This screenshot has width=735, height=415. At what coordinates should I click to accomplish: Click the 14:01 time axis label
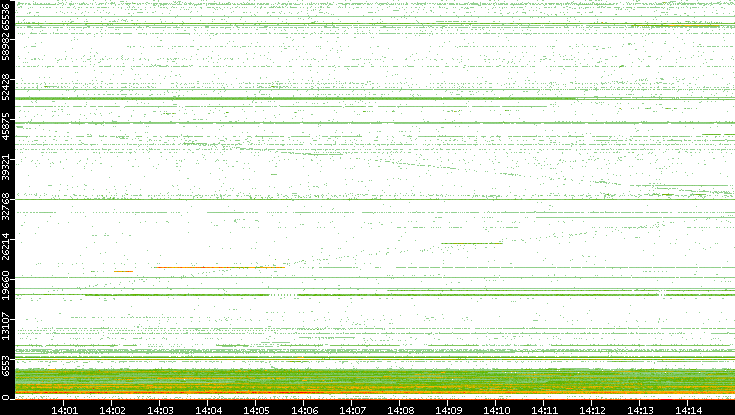[x=64, y=409]
